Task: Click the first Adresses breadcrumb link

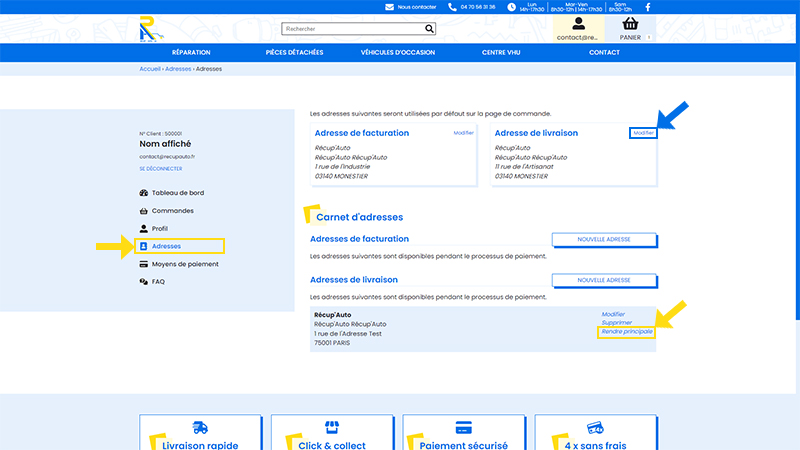Action: tap(178, 69)
